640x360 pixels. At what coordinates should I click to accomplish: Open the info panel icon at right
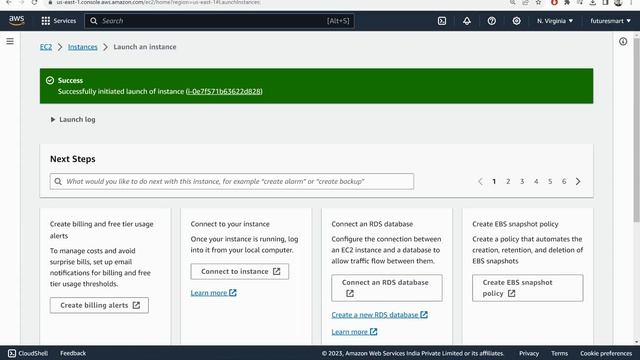point(623,41)
